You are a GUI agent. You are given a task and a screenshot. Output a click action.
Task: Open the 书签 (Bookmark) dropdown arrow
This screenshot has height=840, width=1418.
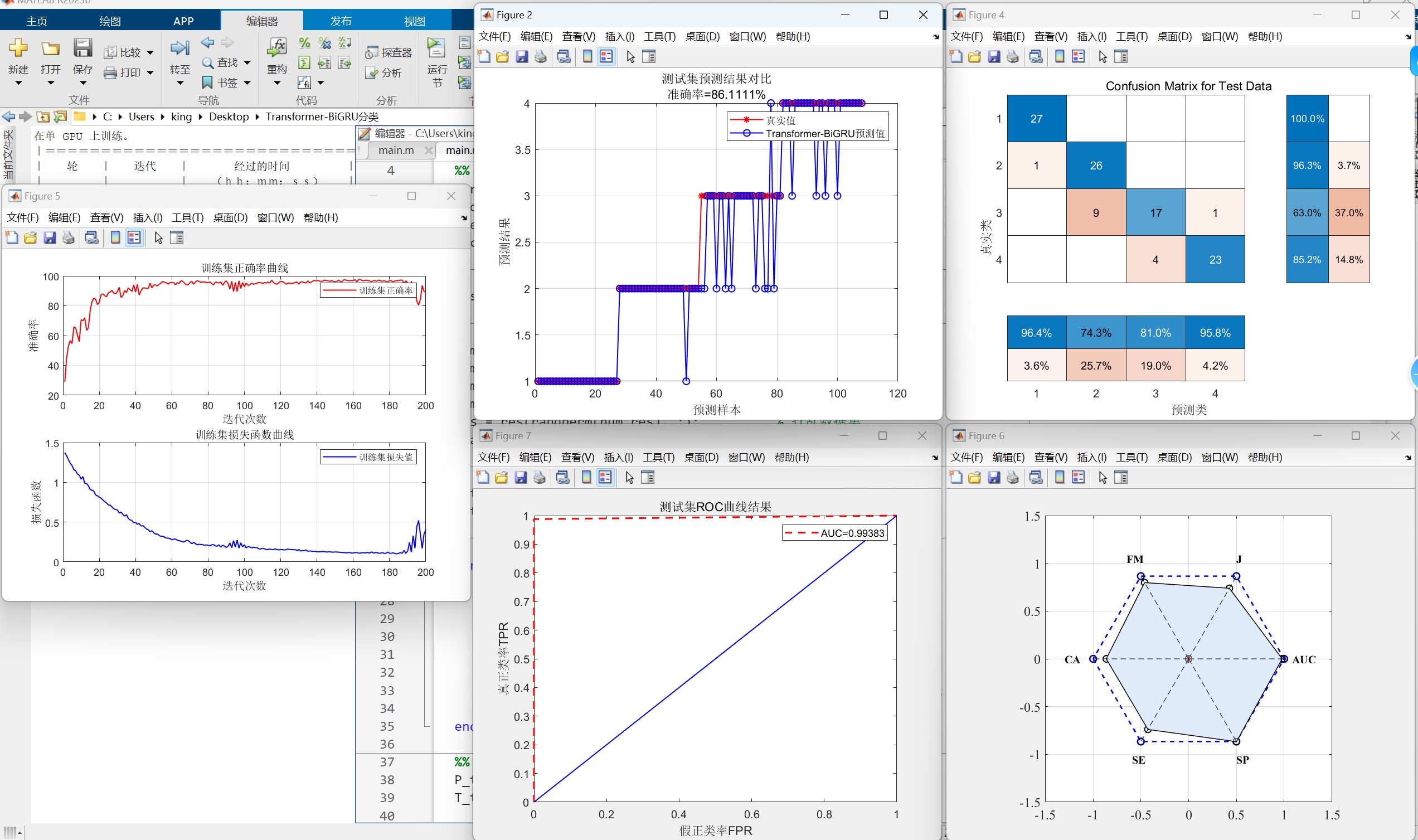pos(247,82)
